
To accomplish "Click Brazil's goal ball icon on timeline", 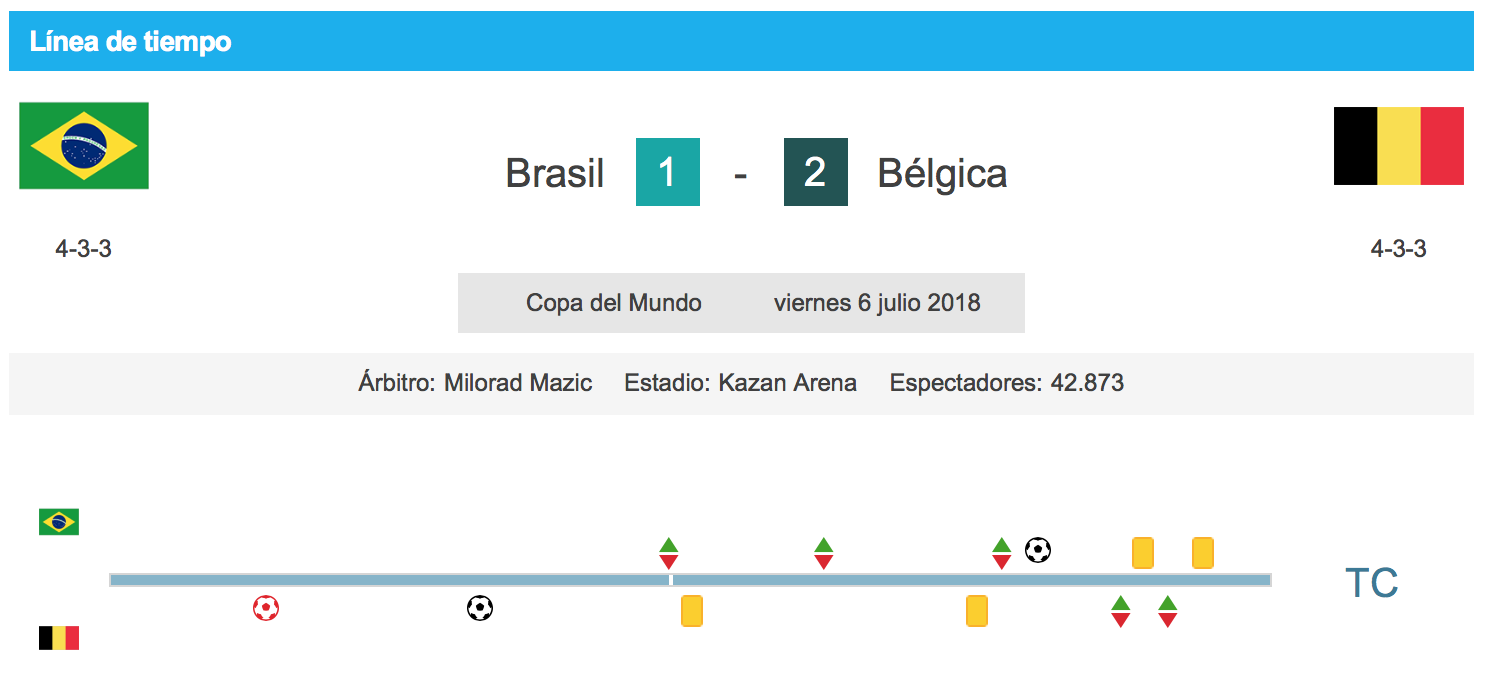I will [1038, 550].
